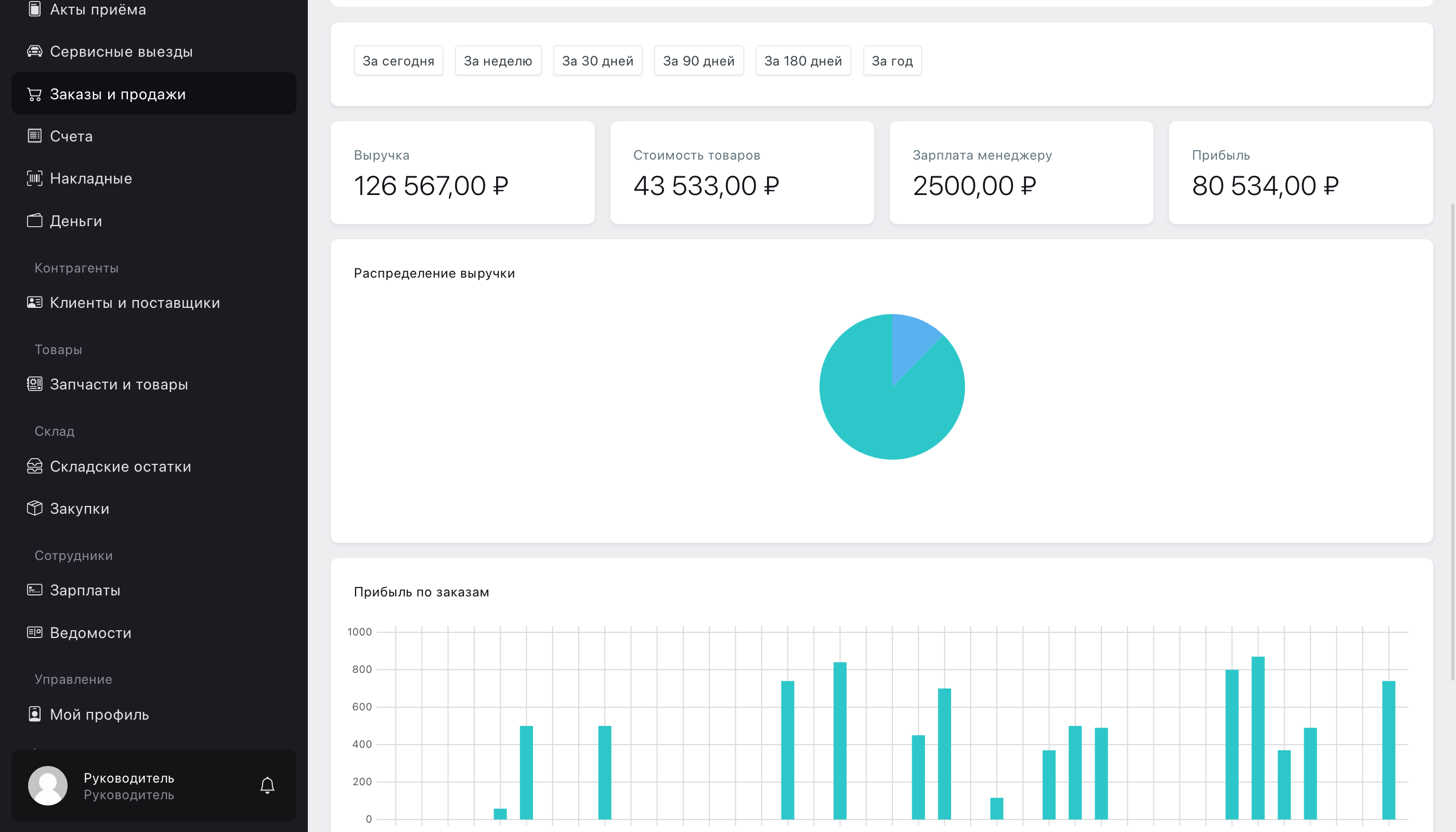Go to Ведомости page
Viewport: 1456px width, 832px height.
(154, 632)
